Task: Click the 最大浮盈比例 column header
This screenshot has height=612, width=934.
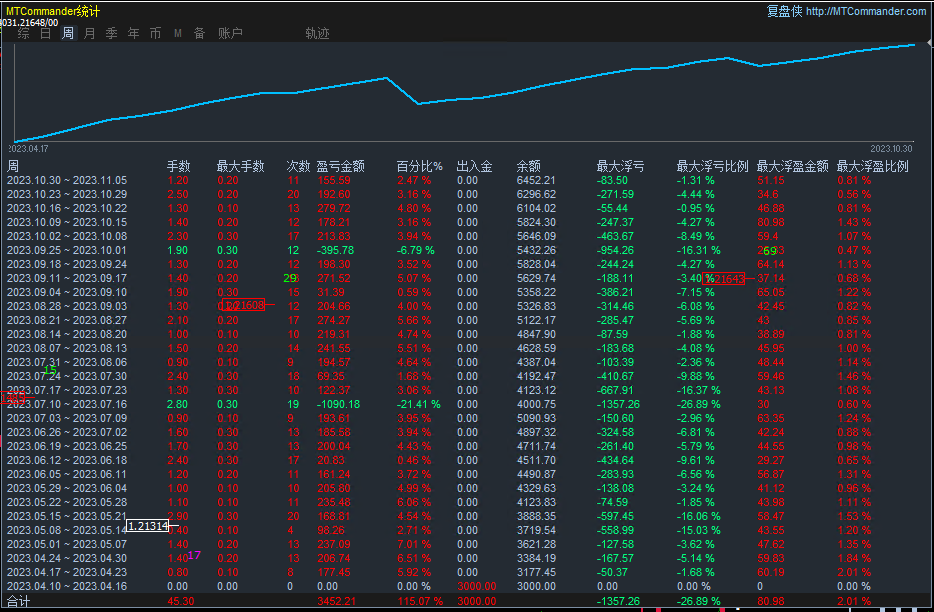Action: pos(873,166)
